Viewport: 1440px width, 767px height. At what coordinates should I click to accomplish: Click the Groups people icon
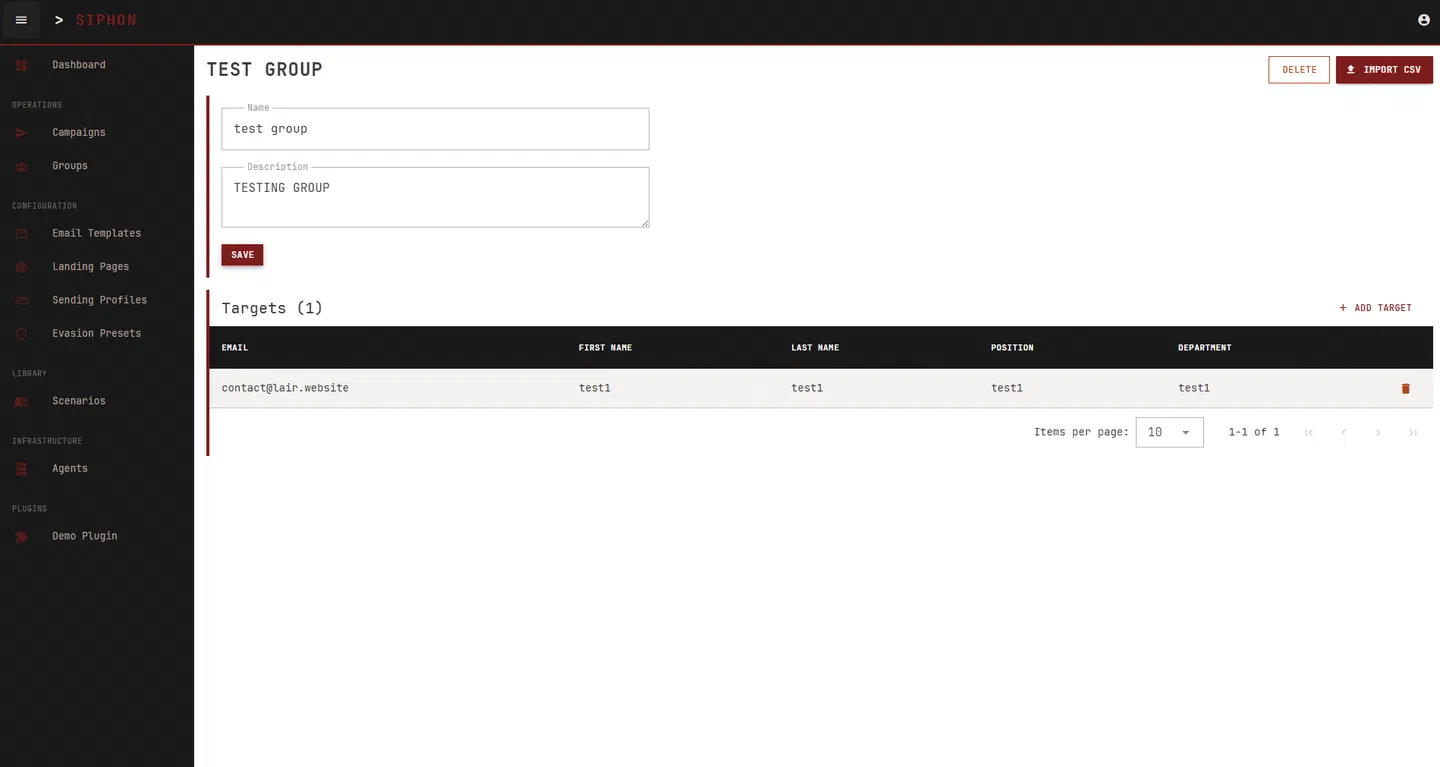coord(22,166)
